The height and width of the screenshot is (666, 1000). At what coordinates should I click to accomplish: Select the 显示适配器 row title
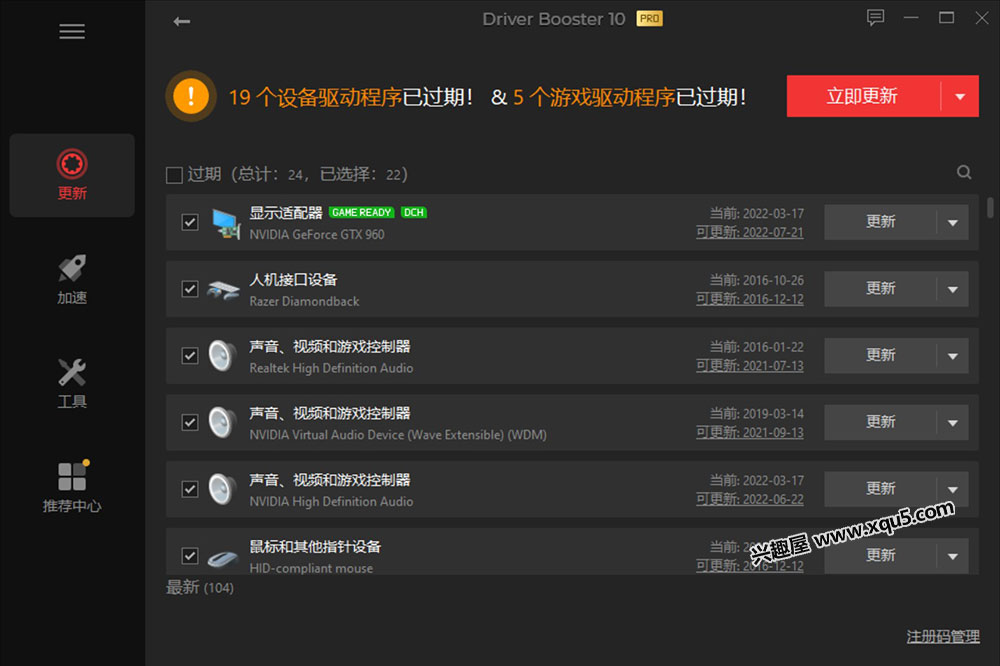[286, 213]
